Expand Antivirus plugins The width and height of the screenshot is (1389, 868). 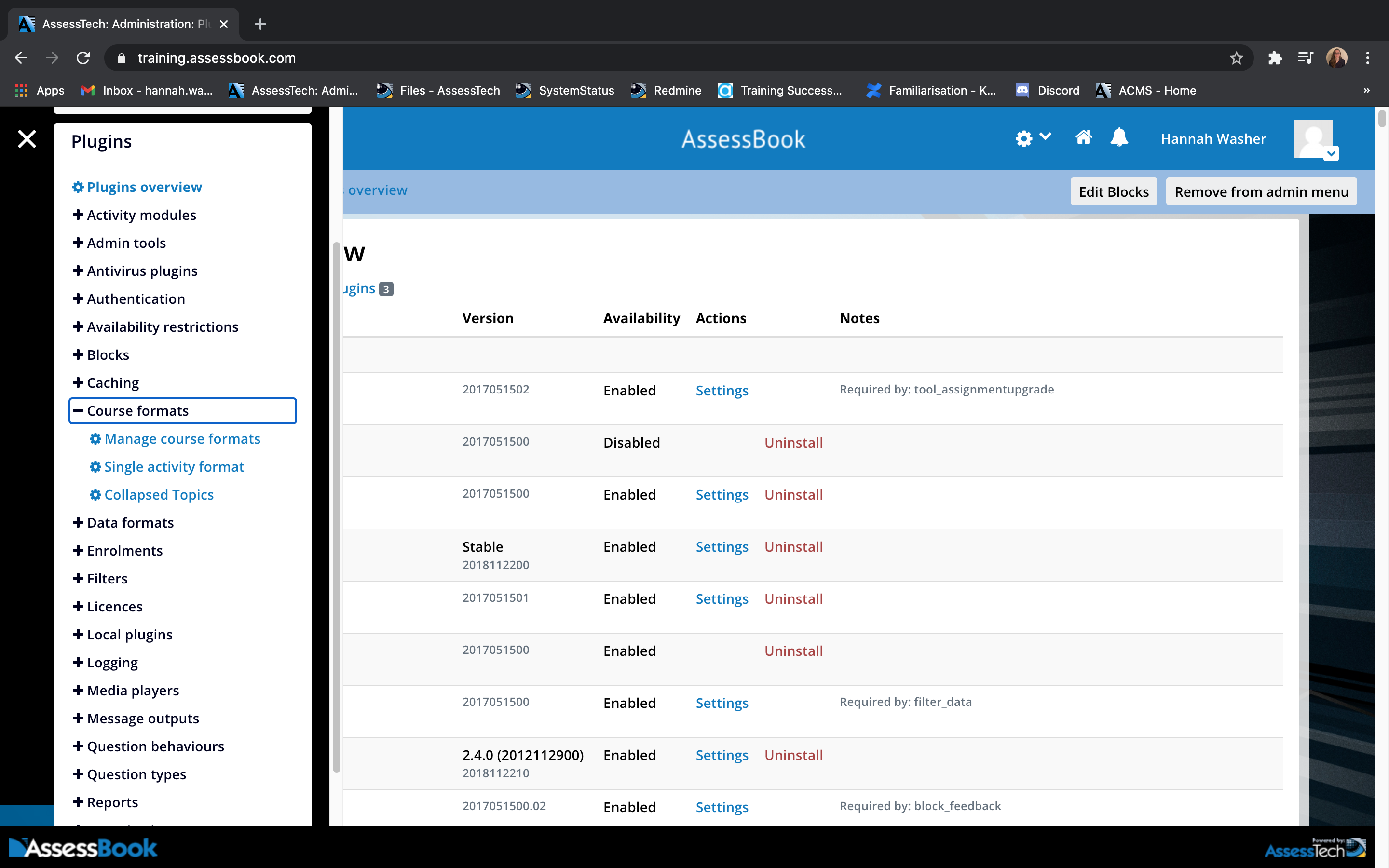coord(135,271)
